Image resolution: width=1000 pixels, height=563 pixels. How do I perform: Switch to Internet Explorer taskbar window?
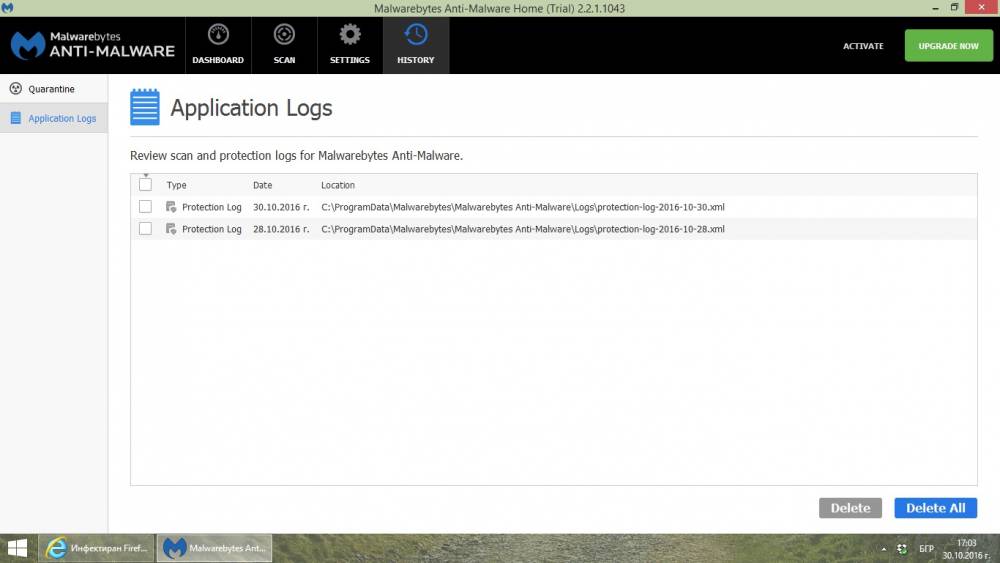[97, 548]
